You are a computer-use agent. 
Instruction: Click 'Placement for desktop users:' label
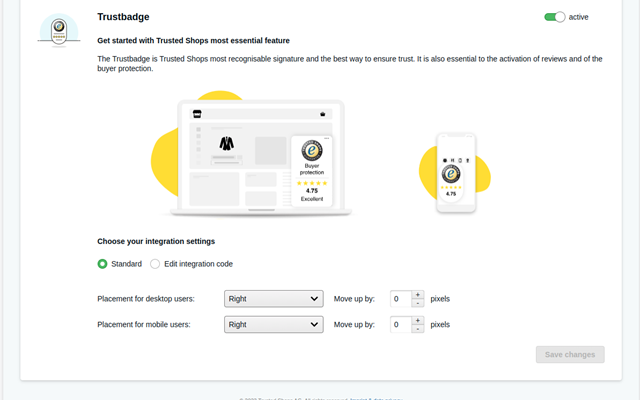[146, 299]
